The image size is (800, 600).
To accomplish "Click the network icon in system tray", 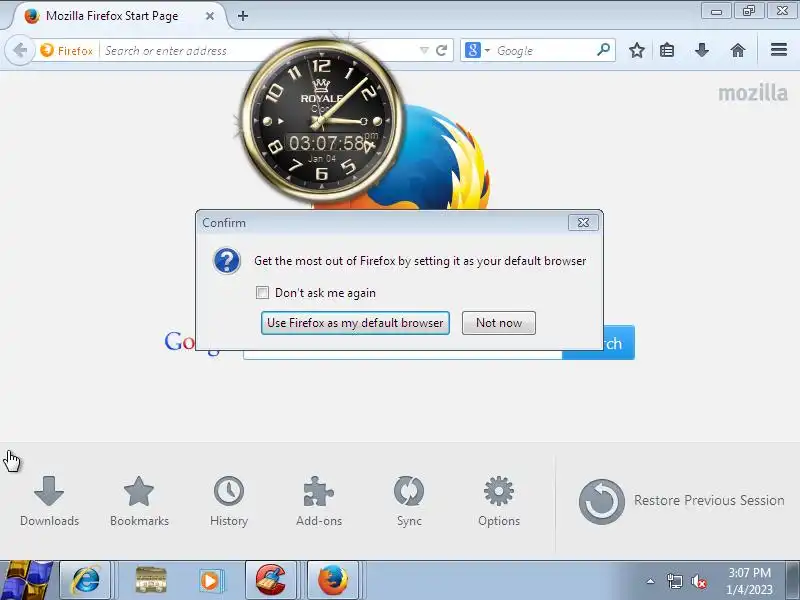I will click(674, 581).
